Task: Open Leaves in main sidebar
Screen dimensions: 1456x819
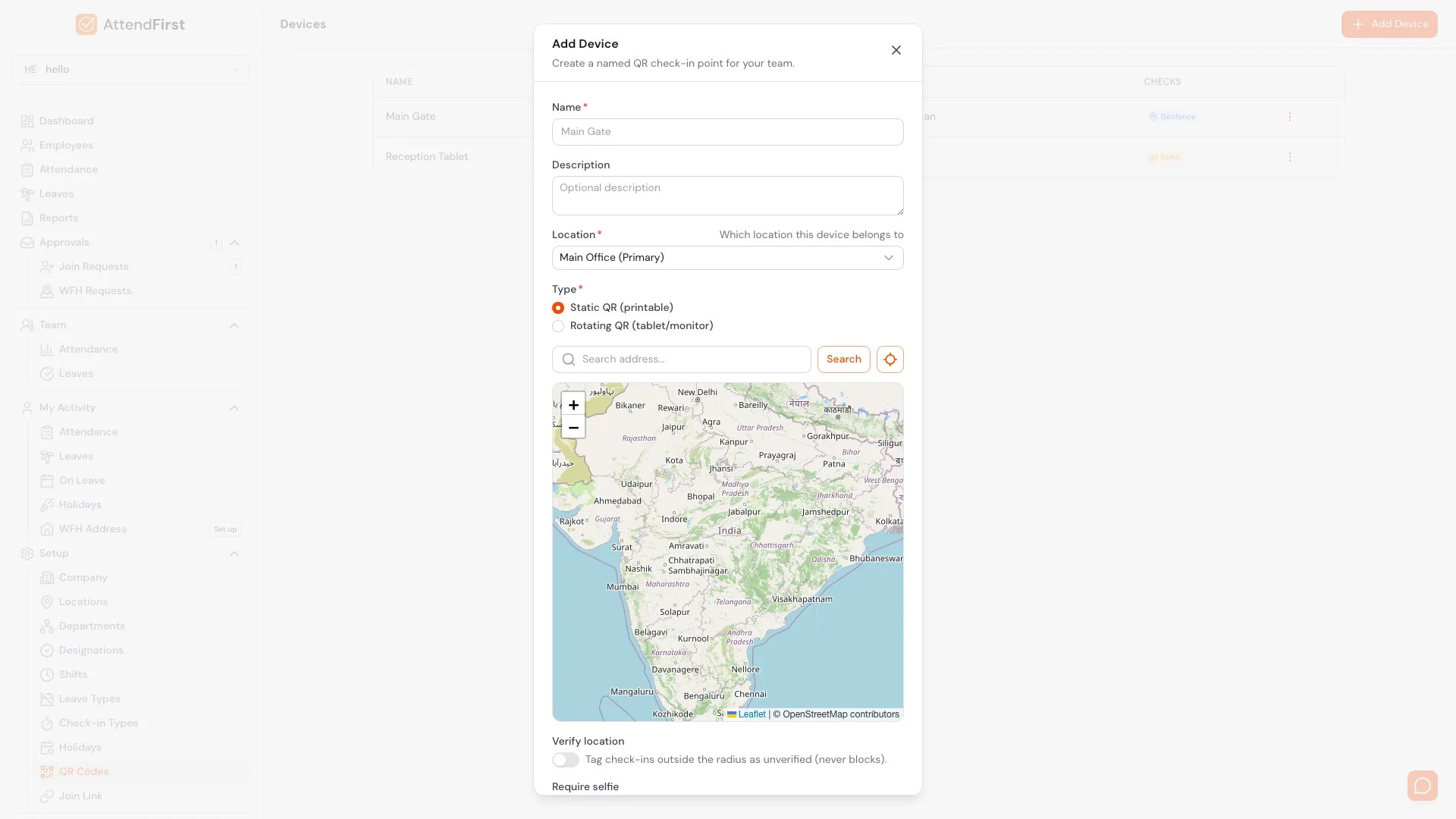Action: (x=56, y=194)
